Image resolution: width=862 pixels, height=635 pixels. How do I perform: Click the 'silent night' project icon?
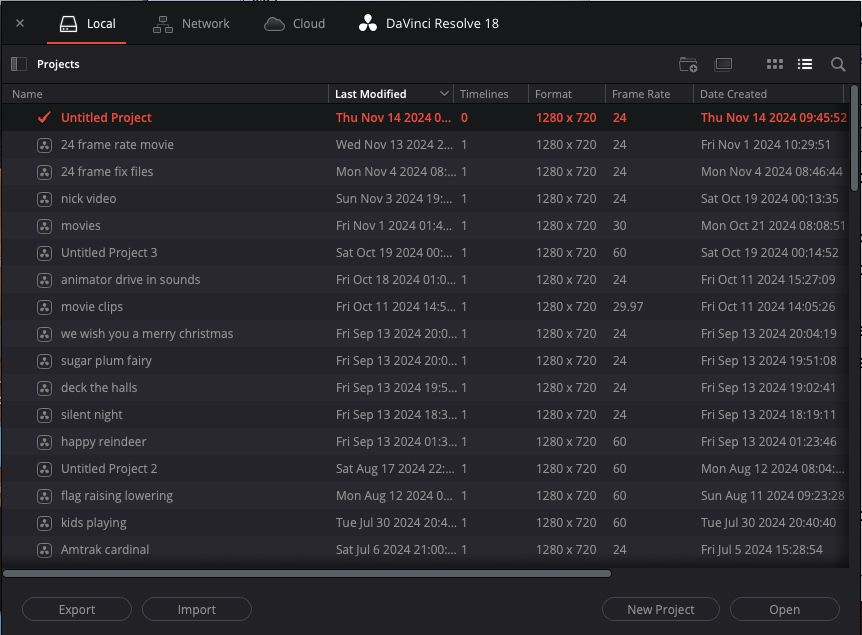click(x=44, y=415)
